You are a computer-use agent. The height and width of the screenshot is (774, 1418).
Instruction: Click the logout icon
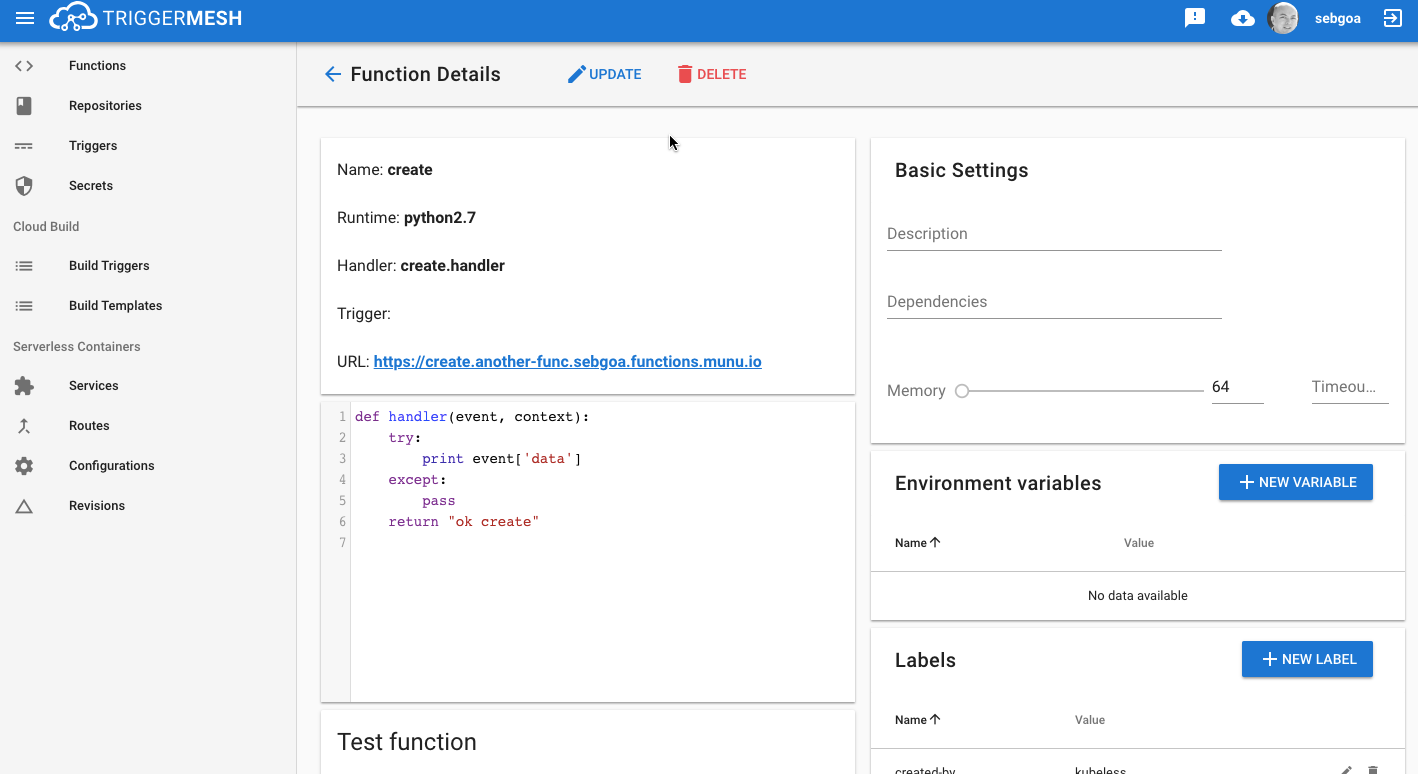click(1392, 18)
